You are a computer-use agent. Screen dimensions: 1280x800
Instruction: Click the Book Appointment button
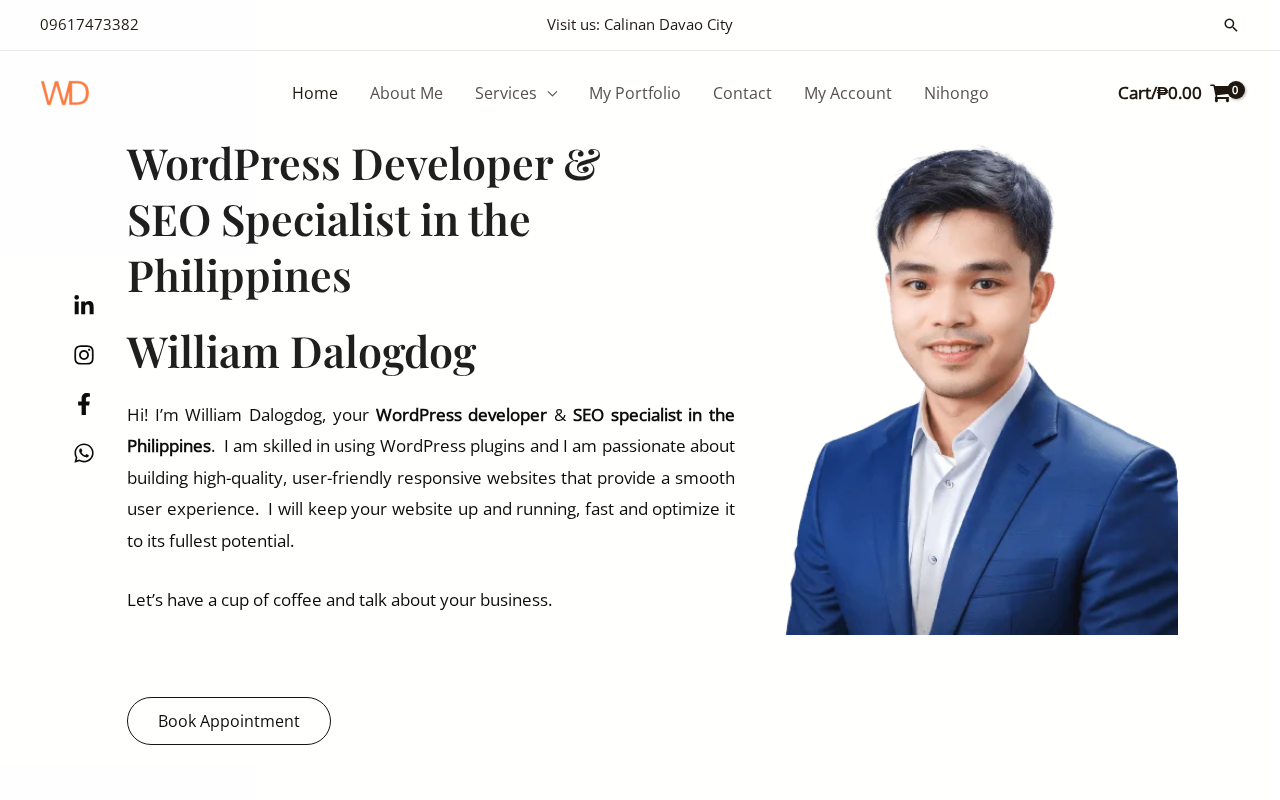point(229,721)
